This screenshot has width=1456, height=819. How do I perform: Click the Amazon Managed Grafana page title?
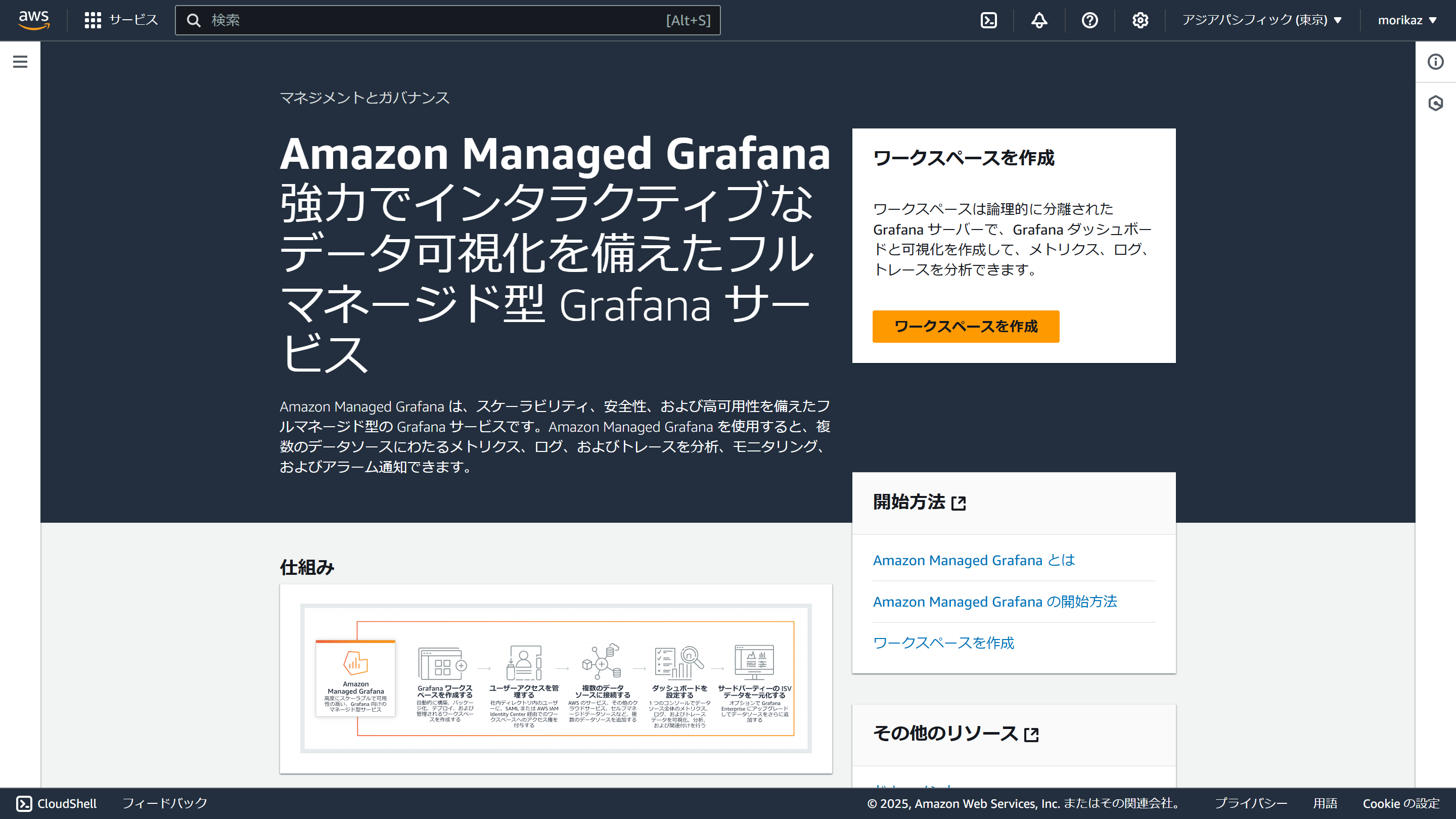coord(555,153)
